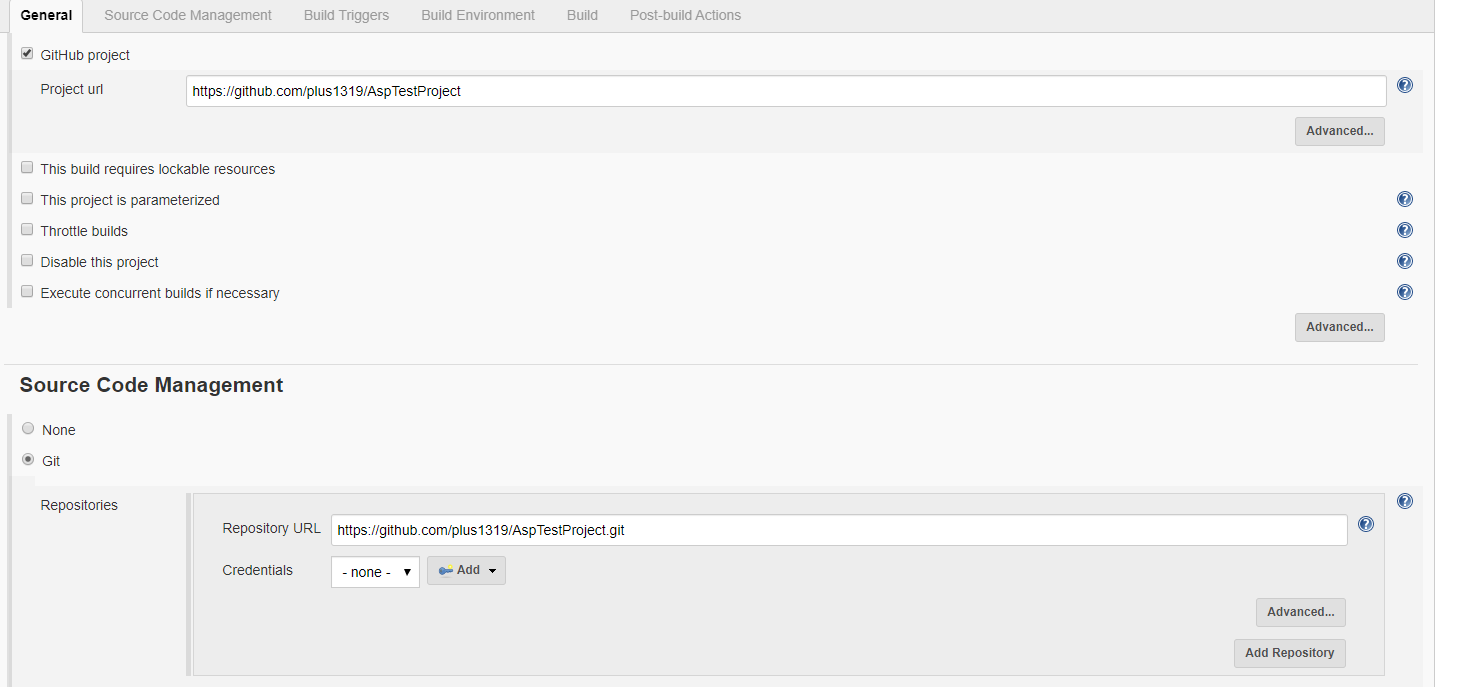Screen dimensions: 1466x687
Task: Open help for Disable this project
Action: 1404,261
